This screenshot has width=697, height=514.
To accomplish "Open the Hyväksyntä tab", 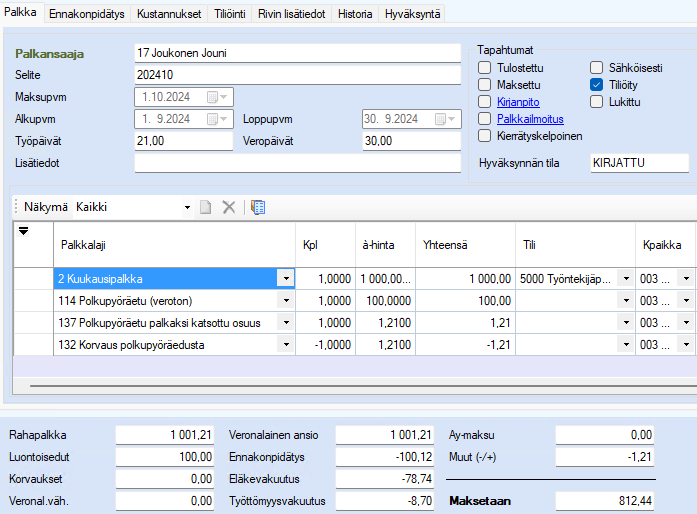I will (x=412, y=14).
